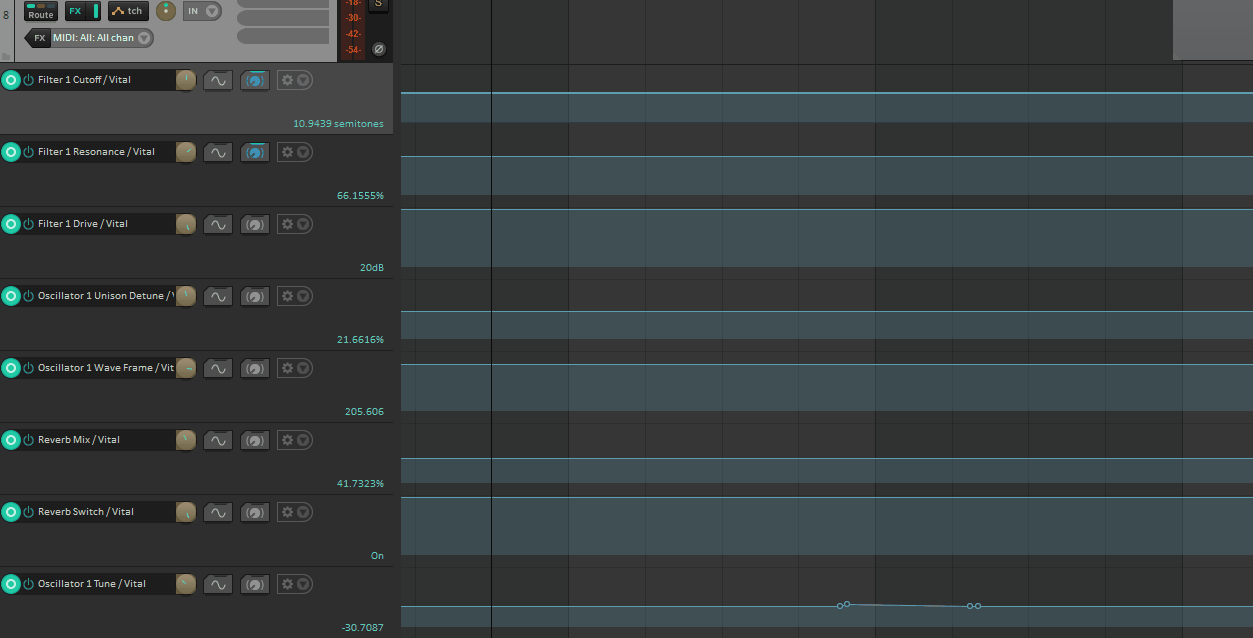The image size is (1253, 638).
Task: Arm the Oscillator 1 Tune envelope
Action: 11,584
